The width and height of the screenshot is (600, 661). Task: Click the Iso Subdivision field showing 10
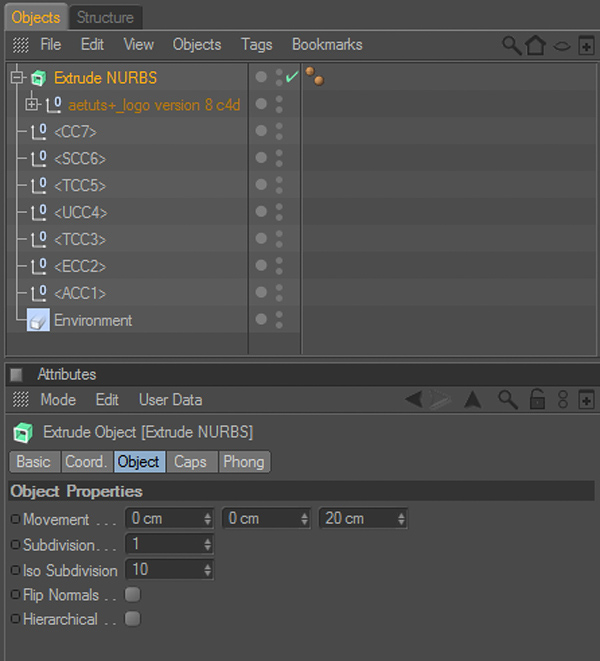point(170,570)
